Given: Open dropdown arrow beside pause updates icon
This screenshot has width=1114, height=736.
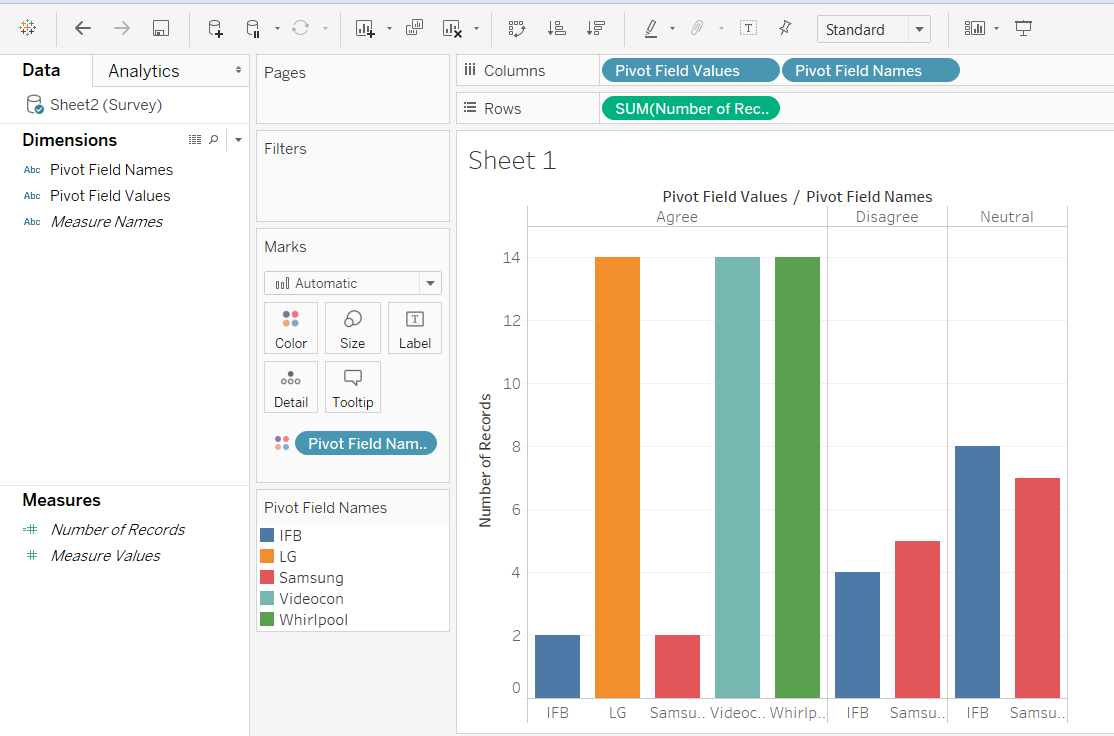Looking at the screenshot, I should [277, 28].
